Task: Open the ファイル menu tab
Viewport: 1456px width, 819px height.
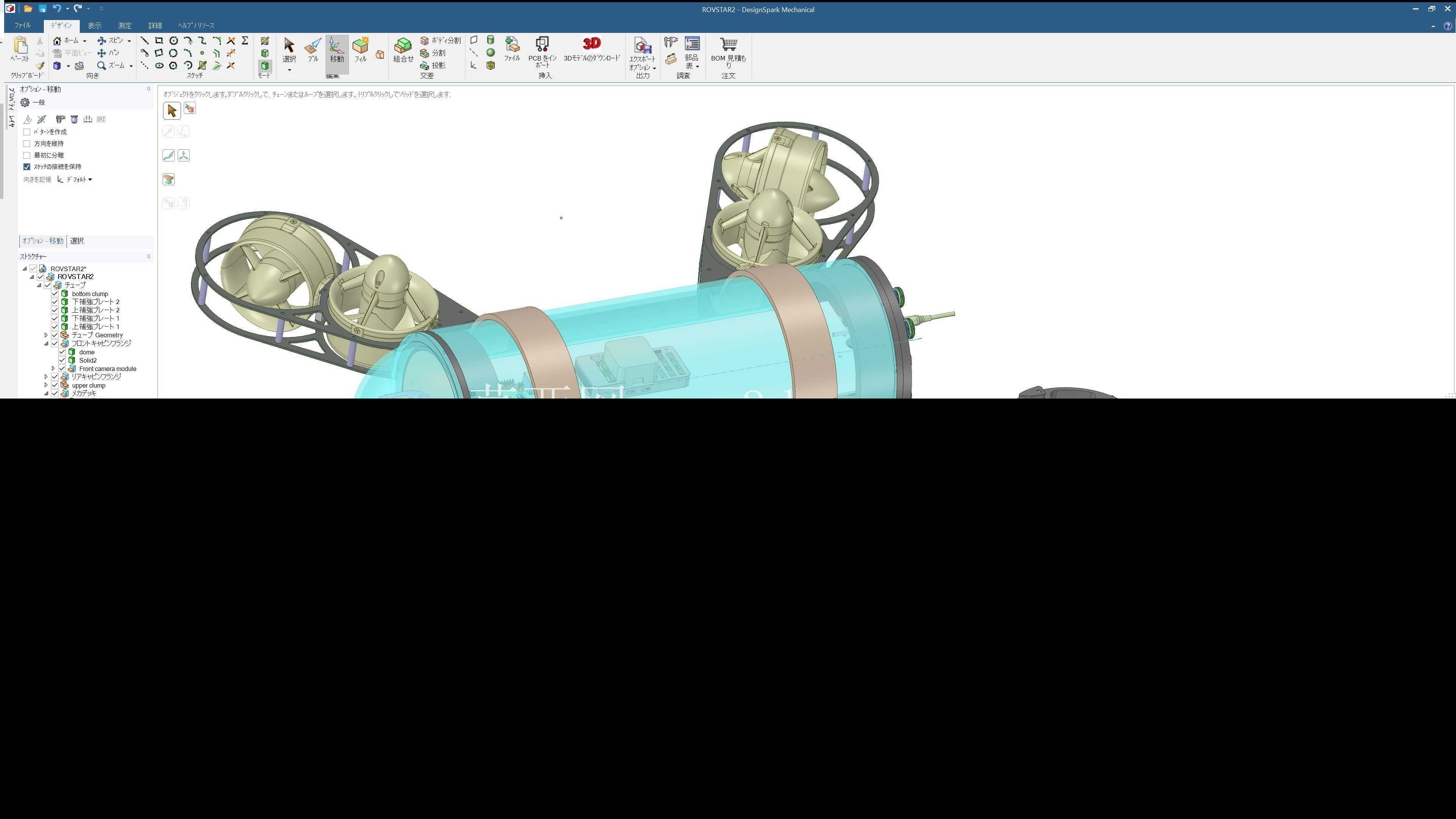Action: click(x=23, y=25)
